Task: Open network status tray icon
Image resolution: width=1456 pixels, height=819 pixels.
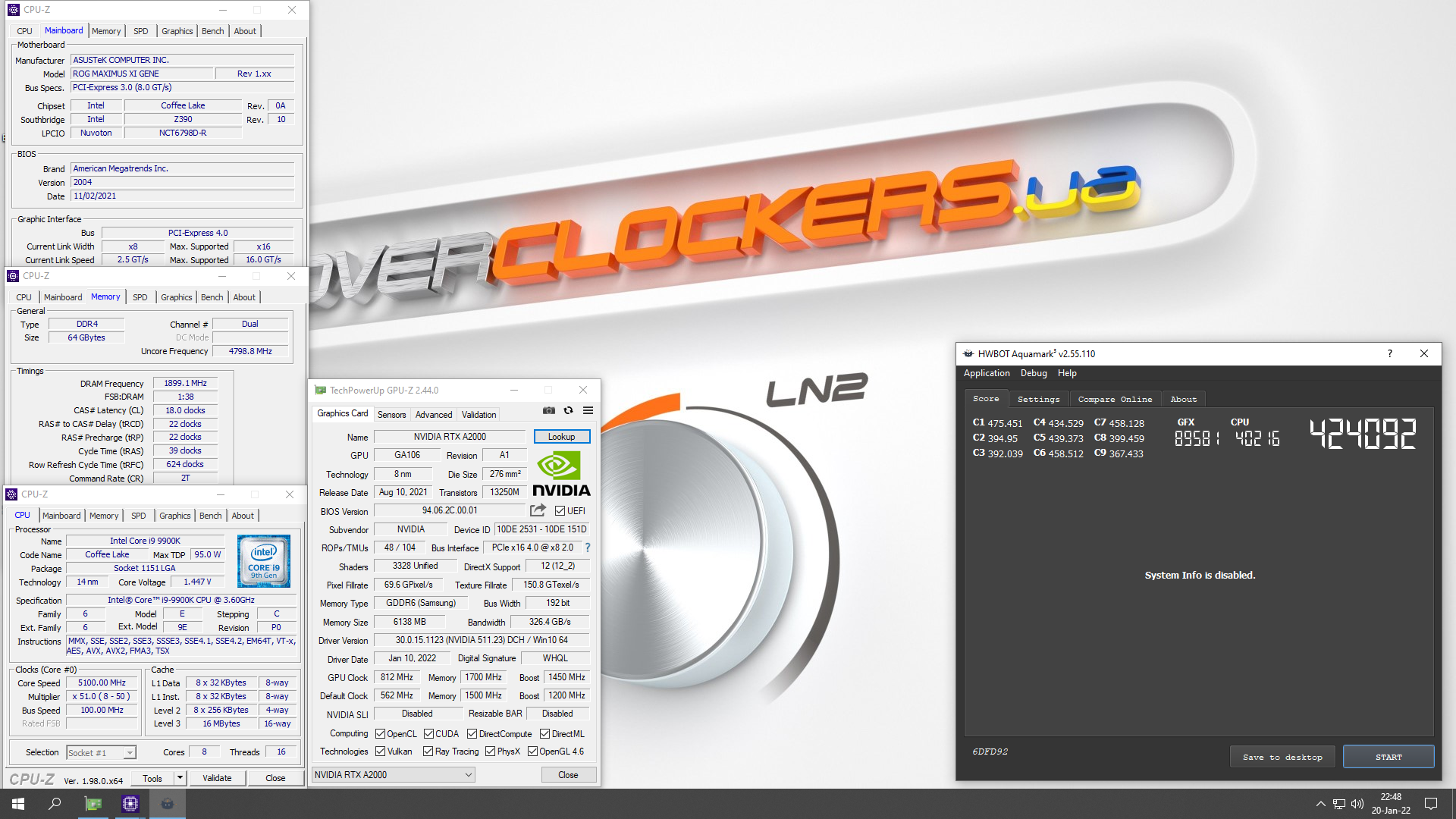Action: (x=1338, y=804)
